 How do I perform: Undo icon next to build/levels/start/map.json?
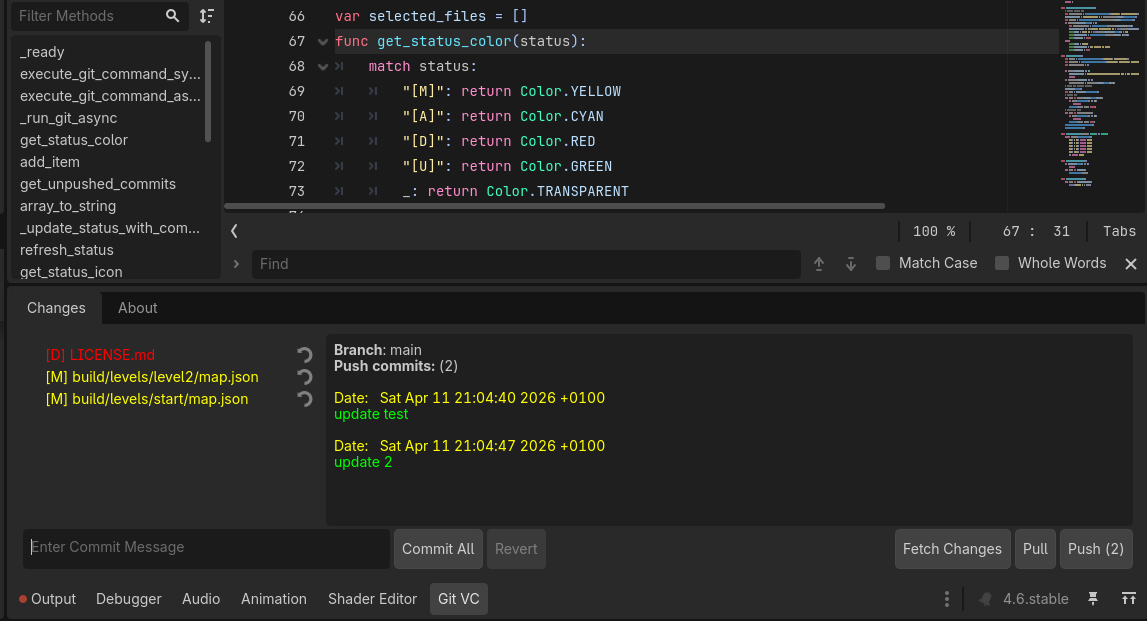305,400
